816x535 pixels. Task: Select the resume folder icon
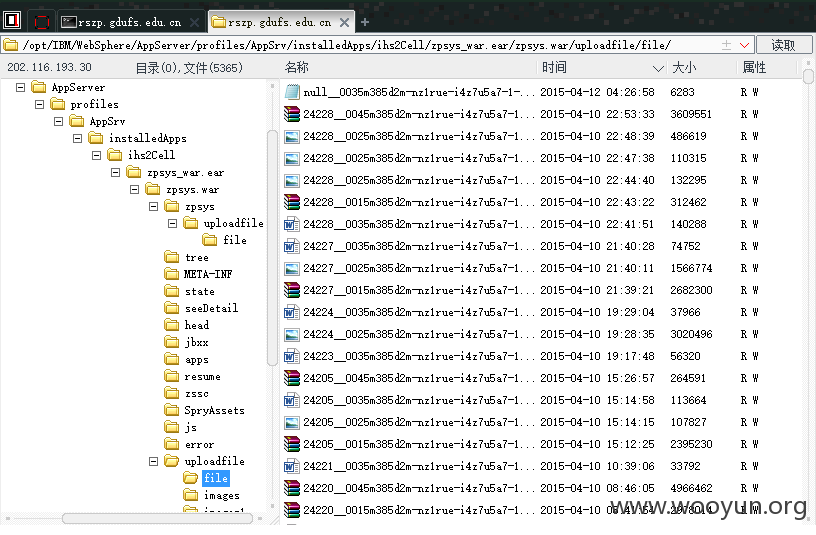pyautogui.click(x=171, y=376)
